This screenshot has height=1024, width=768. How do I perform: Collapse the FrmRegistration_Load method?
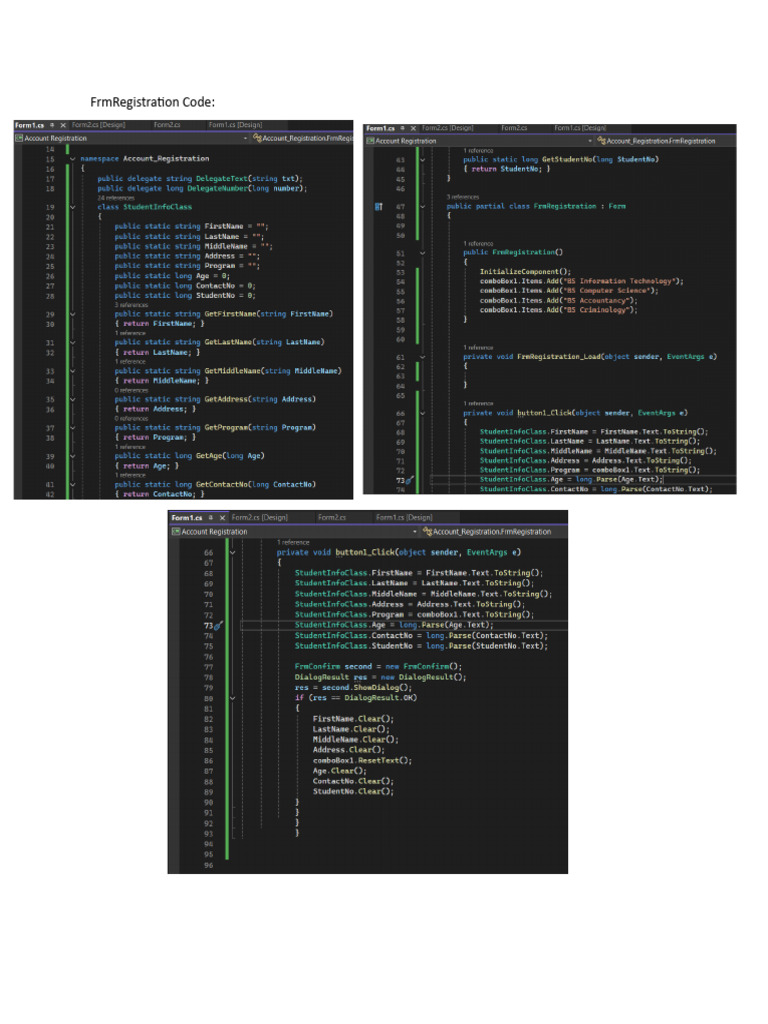(x=422, y=357)
